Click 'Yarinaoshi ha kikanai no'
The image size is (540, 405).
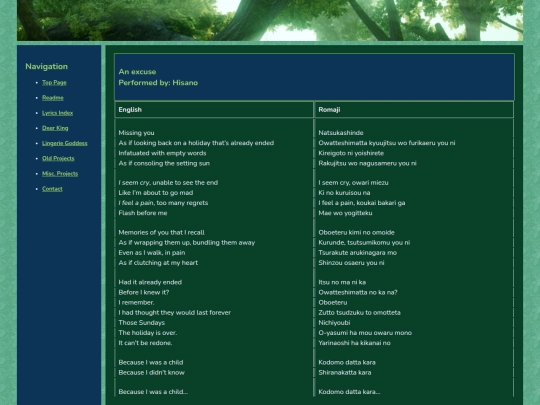click(x=354, y=343)
